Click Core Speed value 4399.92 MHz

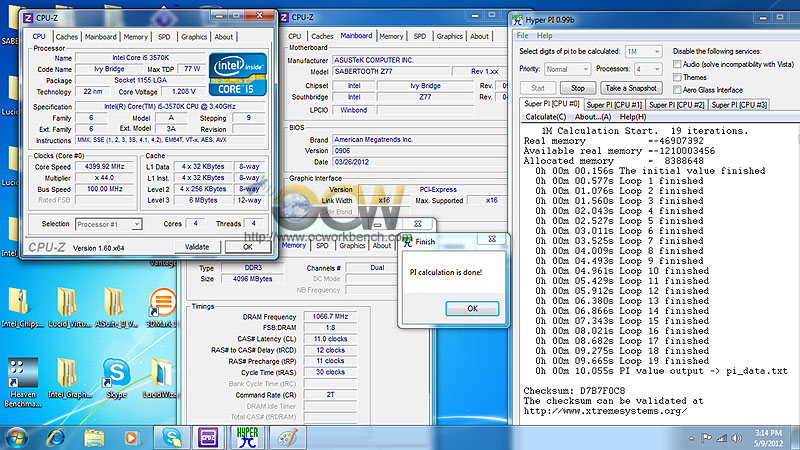(x=105, y=166)
